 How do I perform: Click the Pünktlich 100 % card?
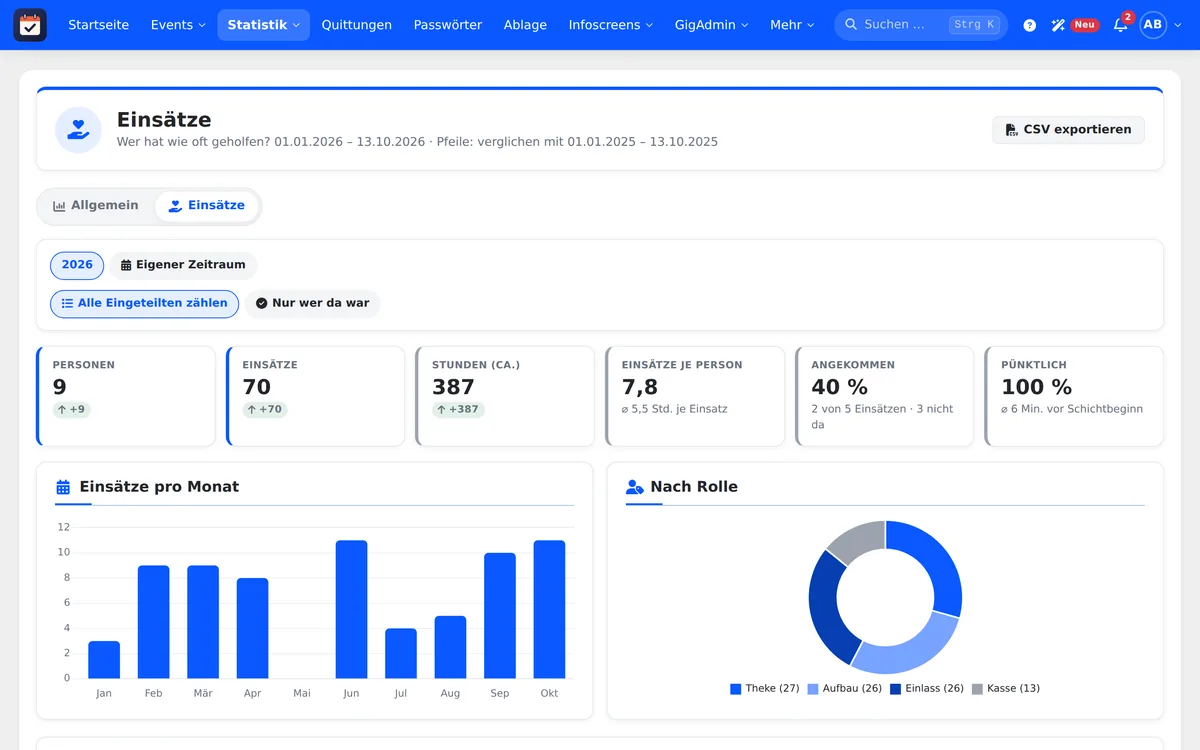tap(1074, 396)
